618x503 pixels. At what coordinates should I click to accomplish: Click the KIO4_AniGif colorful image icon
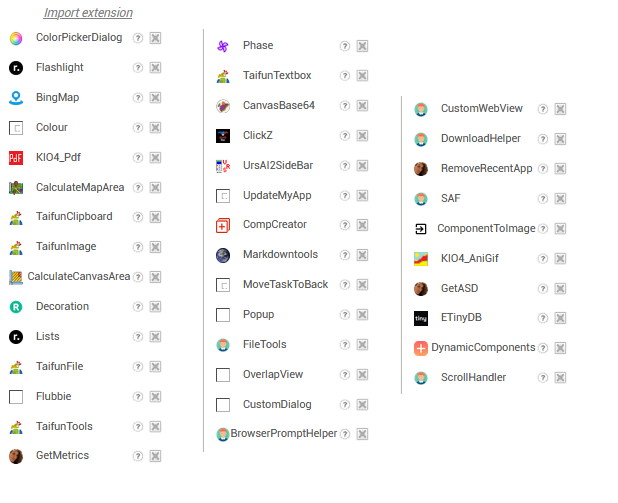coord(421,259)
